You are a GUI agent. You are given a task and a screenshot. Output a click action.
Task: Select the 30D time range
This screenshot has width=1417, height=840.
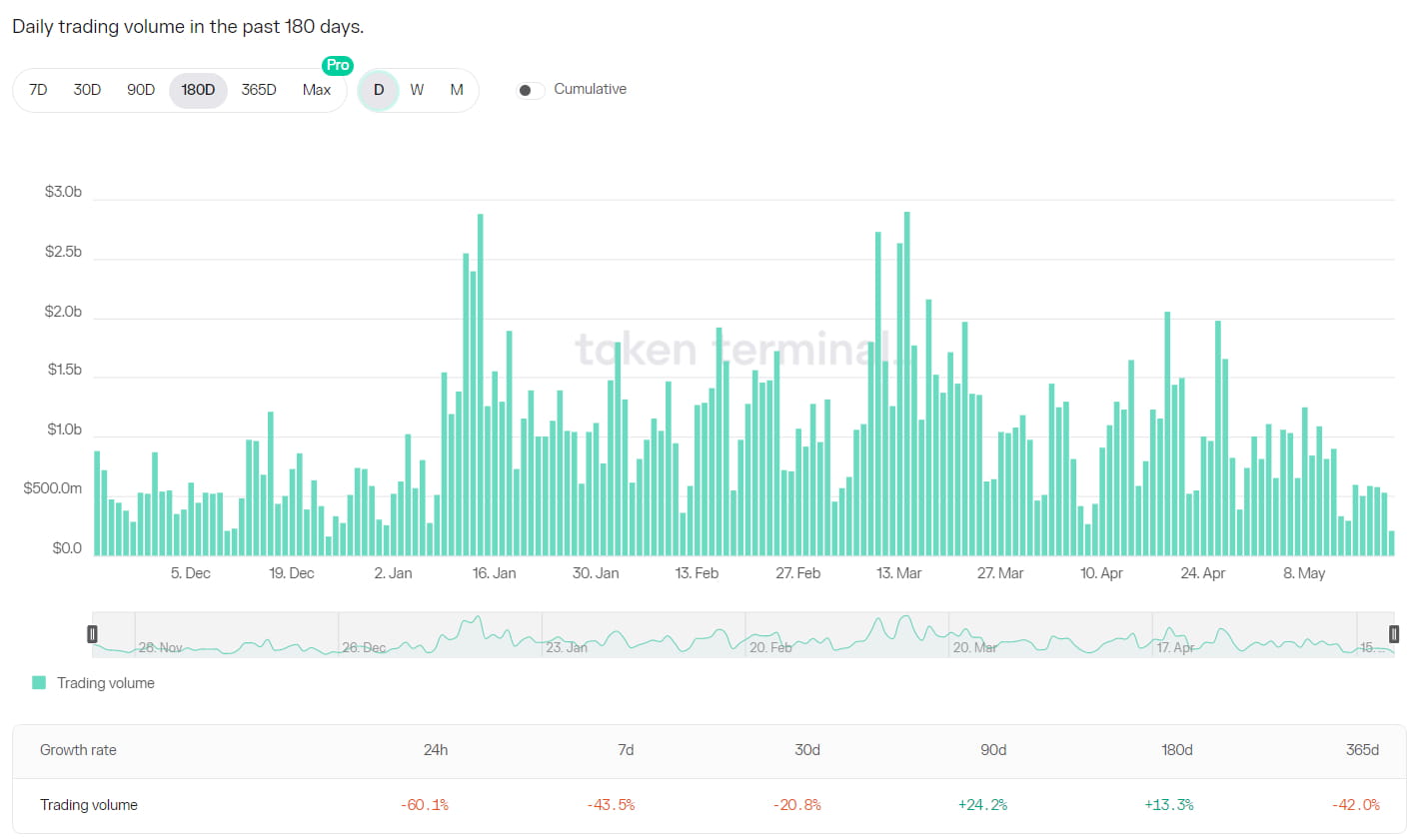[x=87, y=90]
